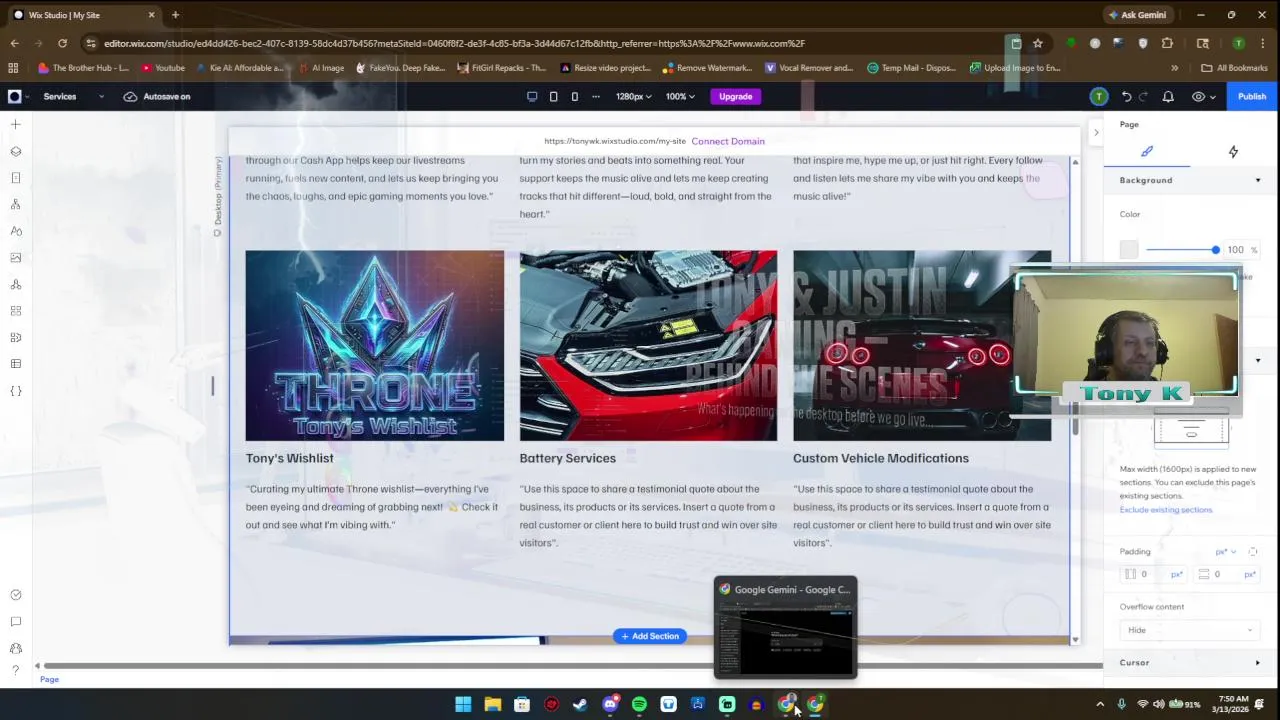Image resolution: width=1280 pixels, height=720 pixels.
Task: Collapse the Background section
Action: tap(1258, 180)
